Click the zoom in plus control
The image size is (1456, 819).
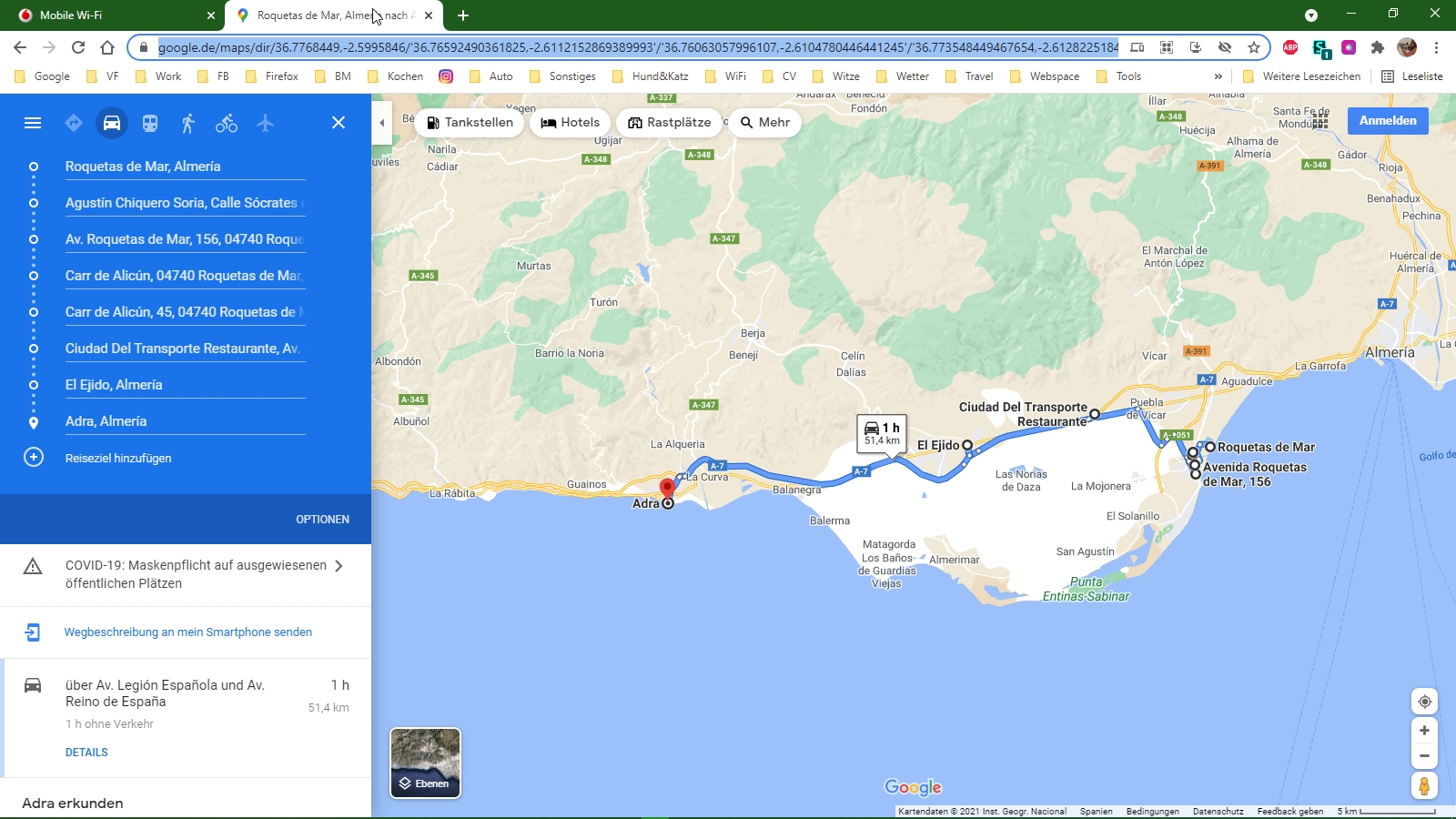(x=1424, y=731)
